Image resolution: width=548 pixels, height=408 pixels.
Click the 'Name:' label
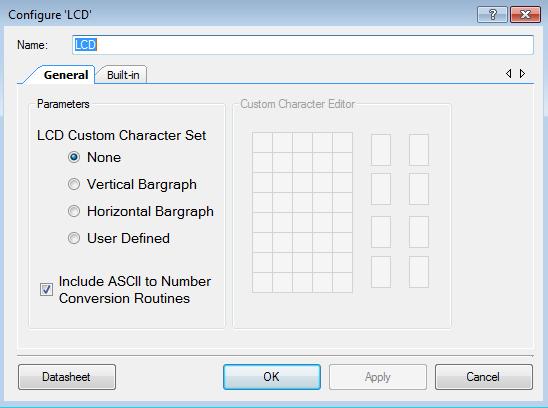[x=32, y=45]
